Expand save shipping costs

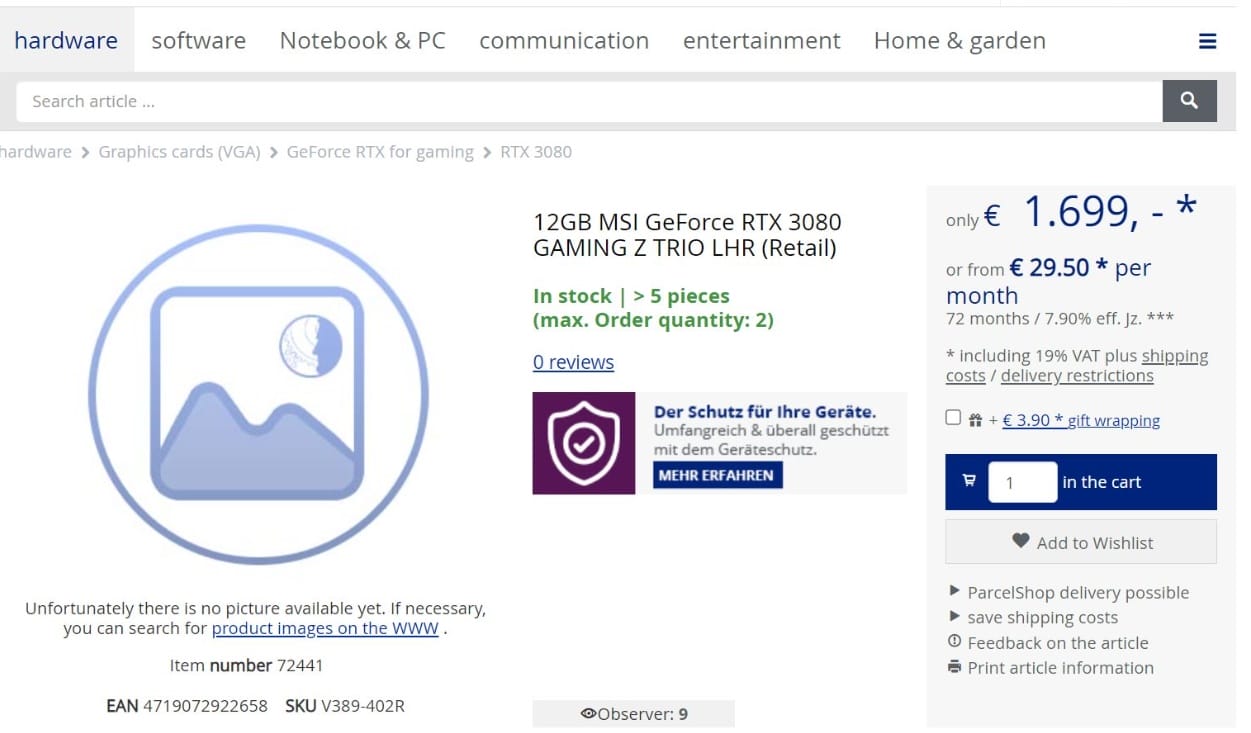coord(1043,617)
